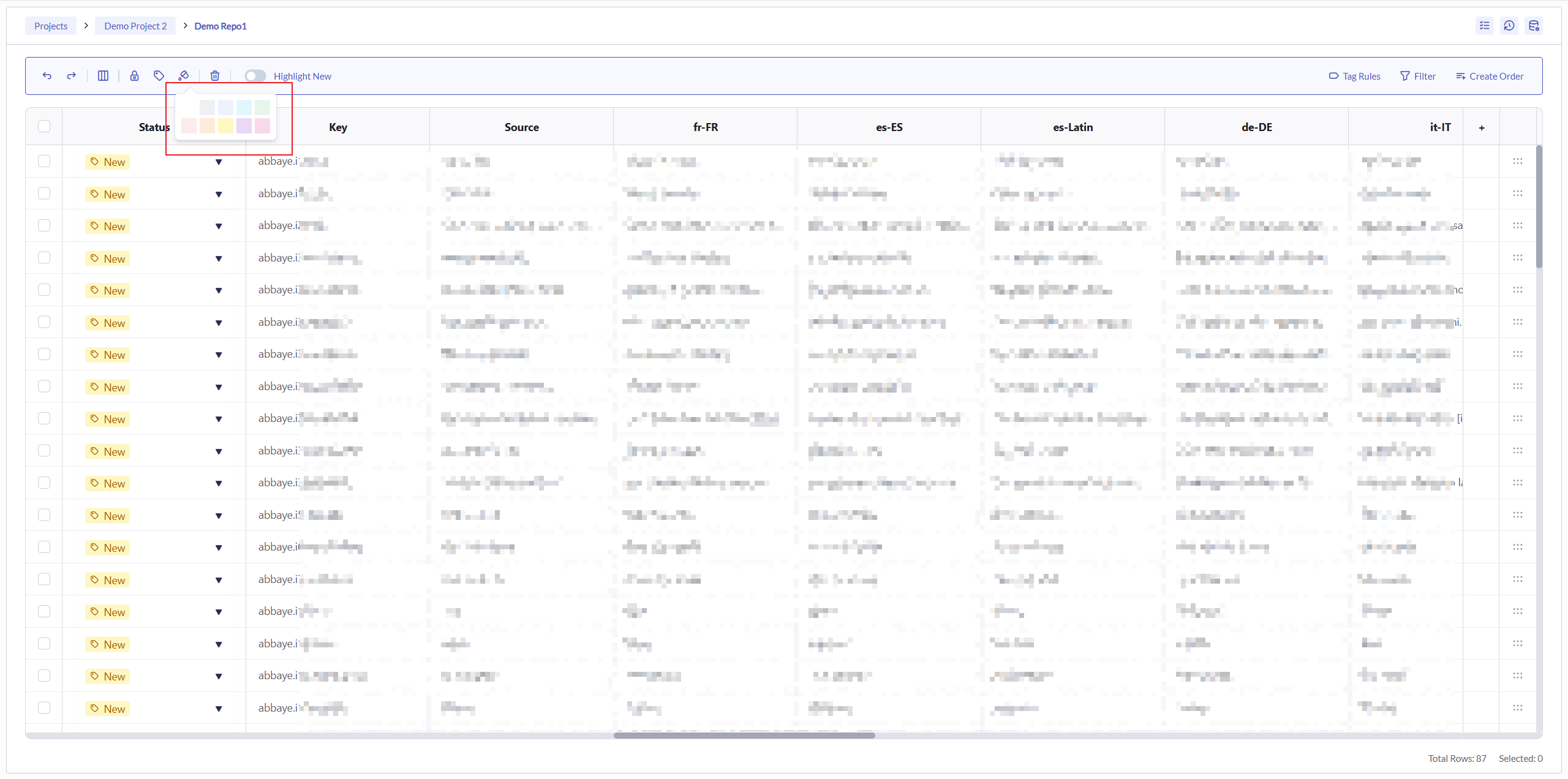This screenshot has width=1568, height=779.
Task: Click the undo arrow icon
Action: [47, 76]
